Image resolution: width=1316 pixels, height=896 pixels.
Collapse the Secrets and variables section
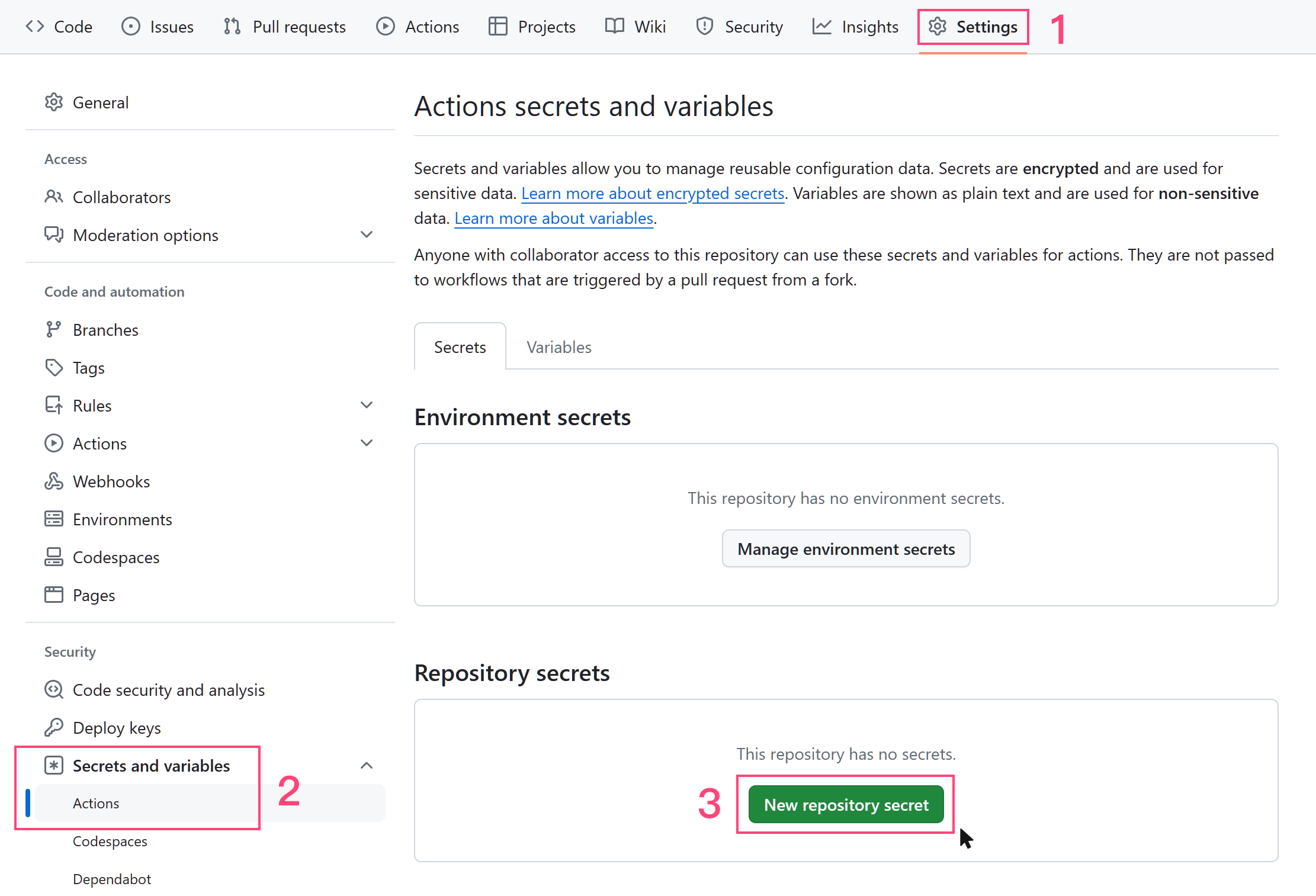tap(367, 765)
